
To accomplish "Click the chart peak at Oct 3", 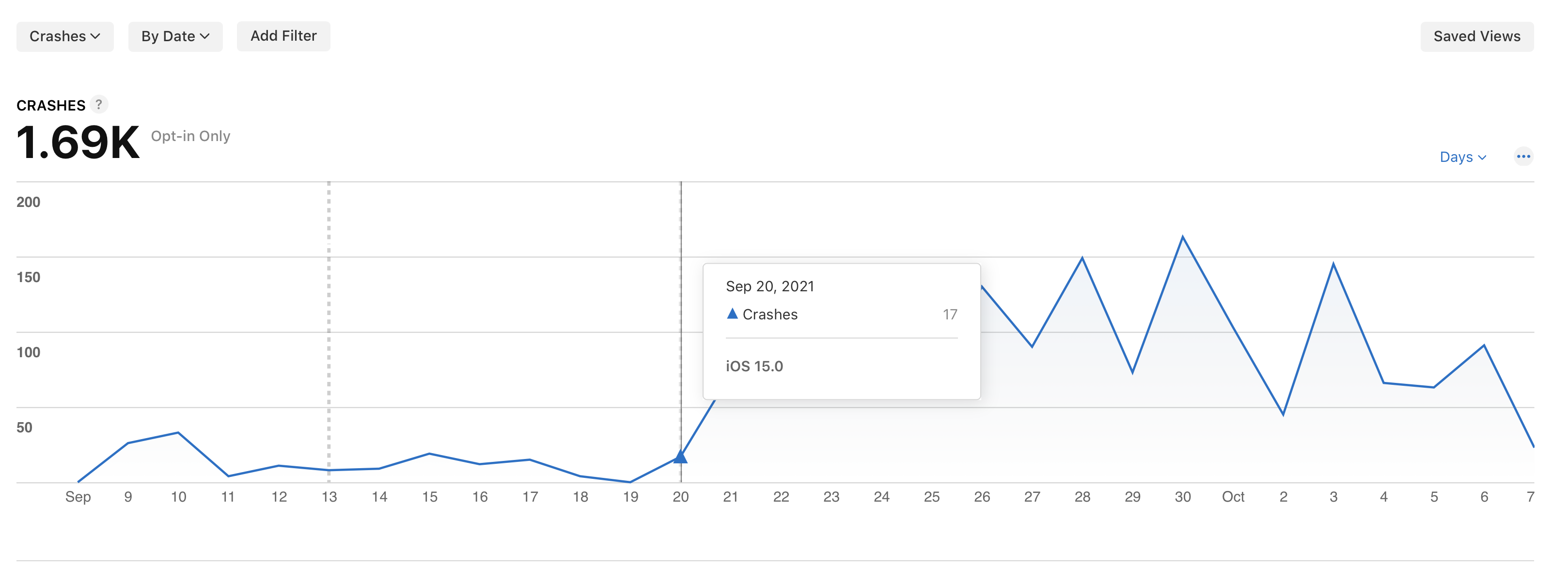I will (1333, 264).
